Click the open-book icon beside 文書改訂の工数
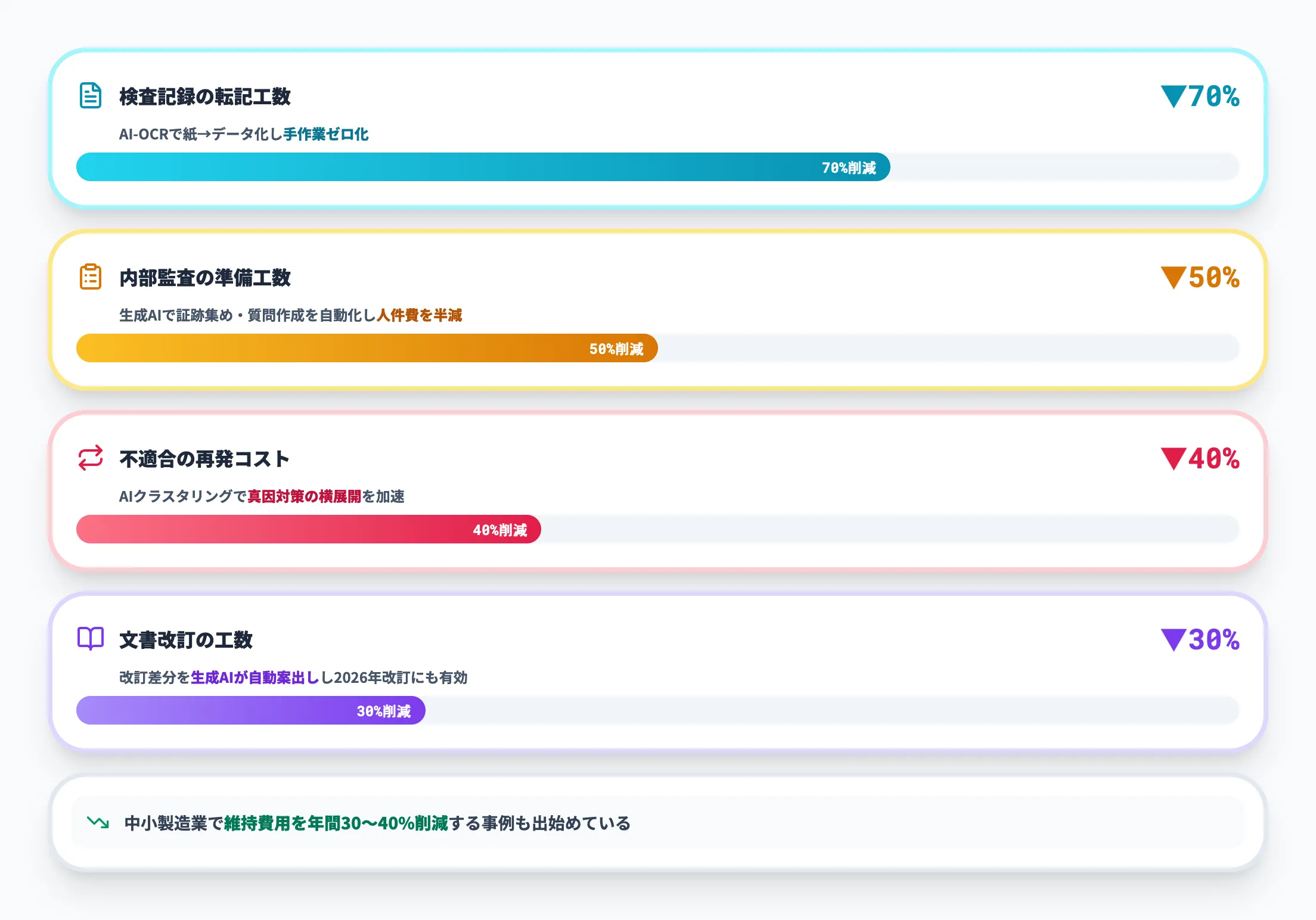The width and height of the screenshot is (1316, 920). point(91,639)
